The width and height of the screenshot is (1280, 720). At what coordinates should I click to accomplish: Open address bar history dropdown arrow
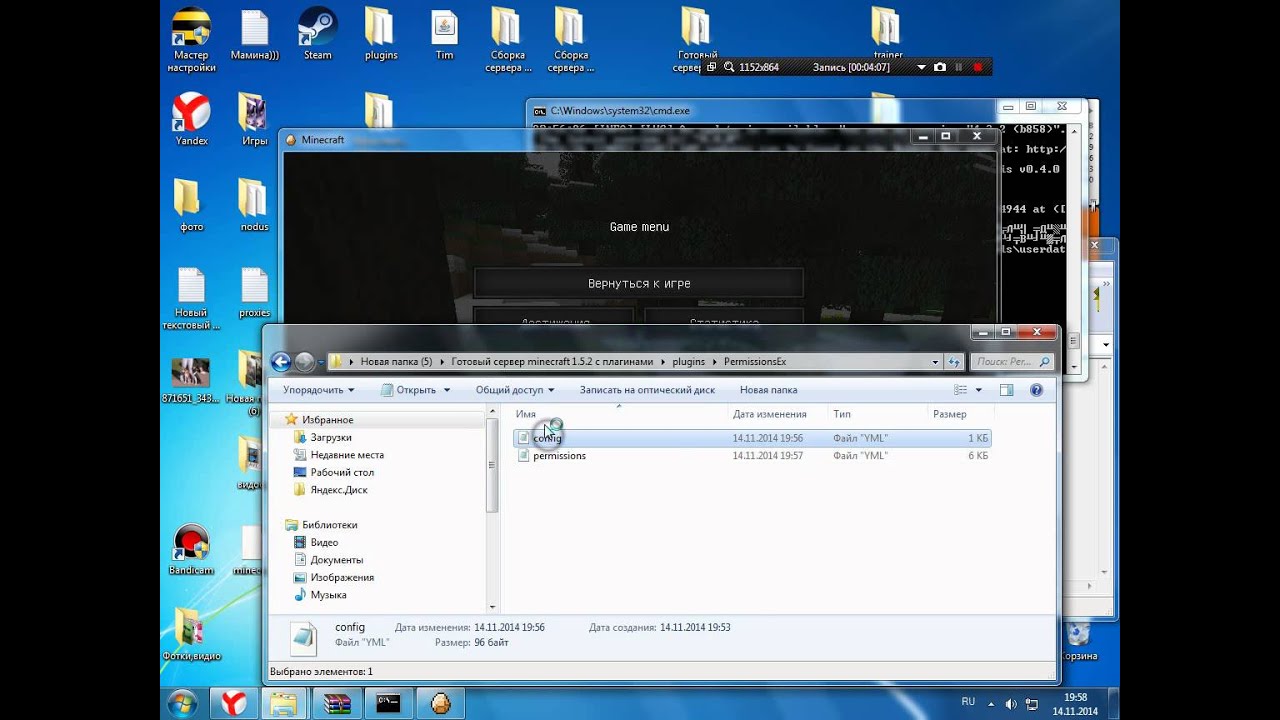tap(936, 362)
